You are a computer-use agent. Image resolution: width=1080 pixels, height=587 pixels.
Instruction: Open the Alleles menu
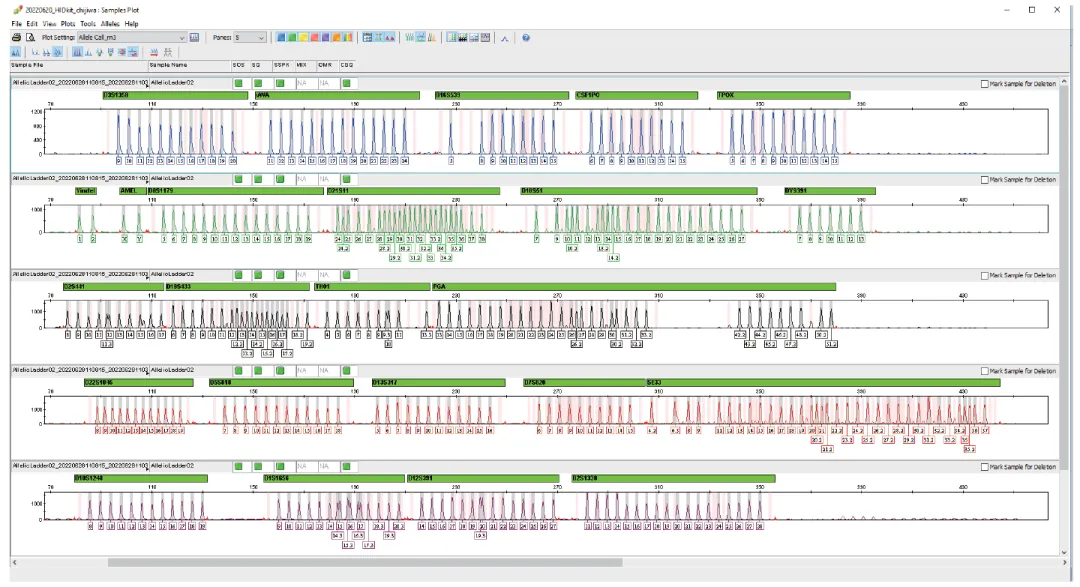(110, 23)
